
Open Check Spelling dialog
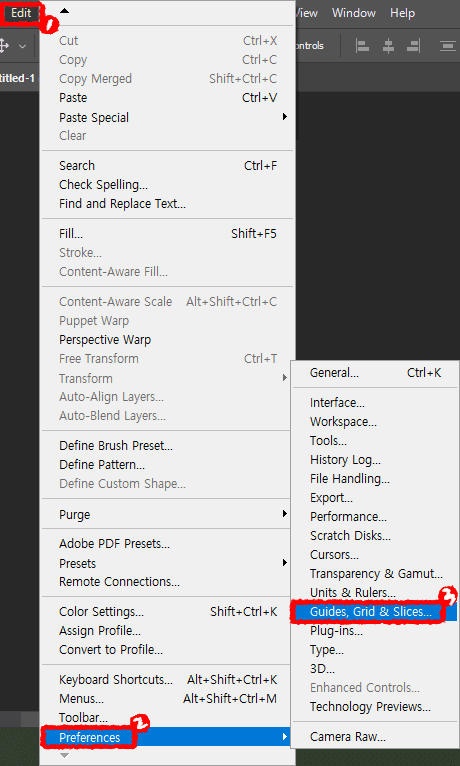(167, 185)
